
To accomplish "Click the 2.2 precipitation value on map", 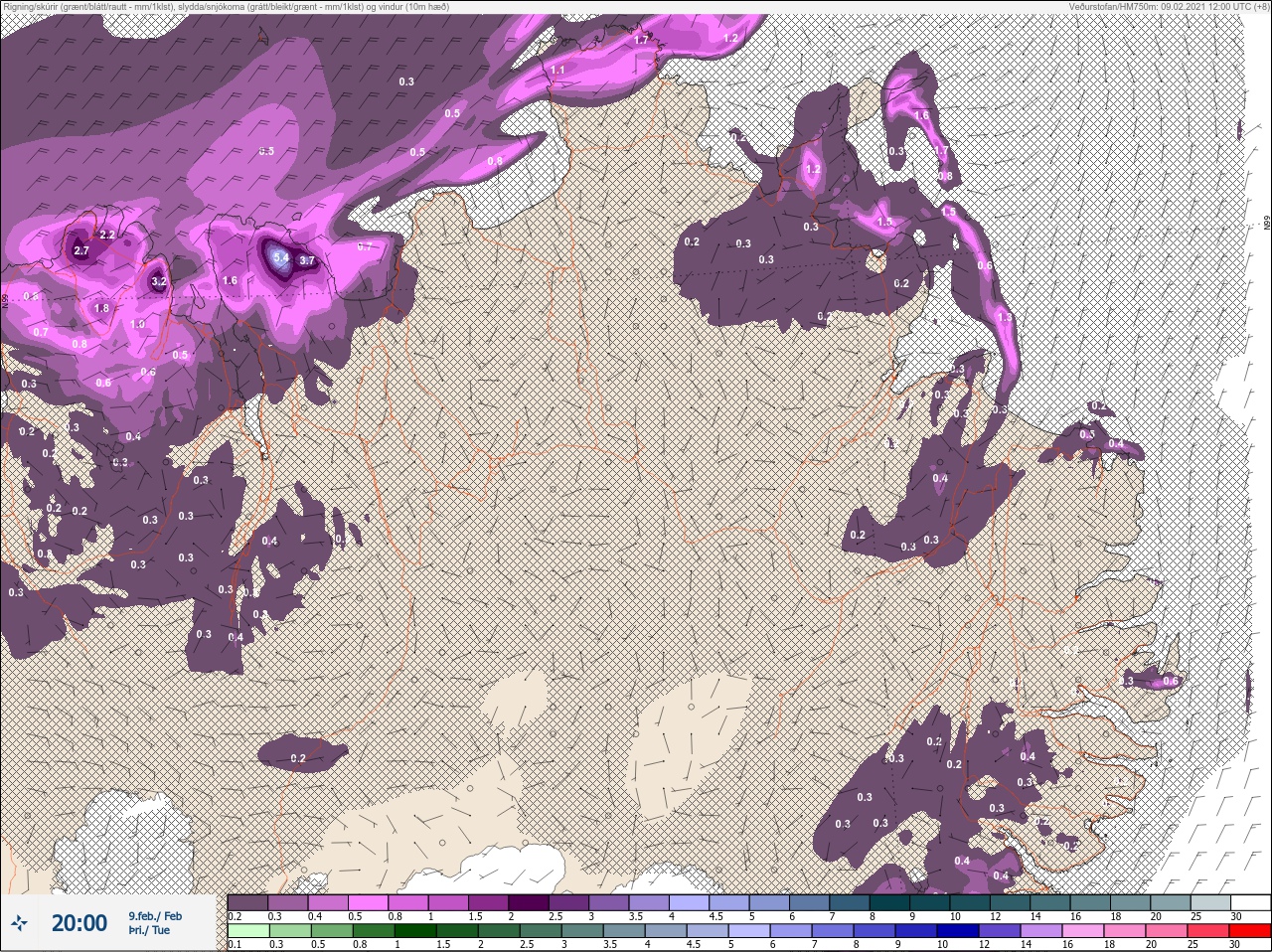I will pos(107,235).
